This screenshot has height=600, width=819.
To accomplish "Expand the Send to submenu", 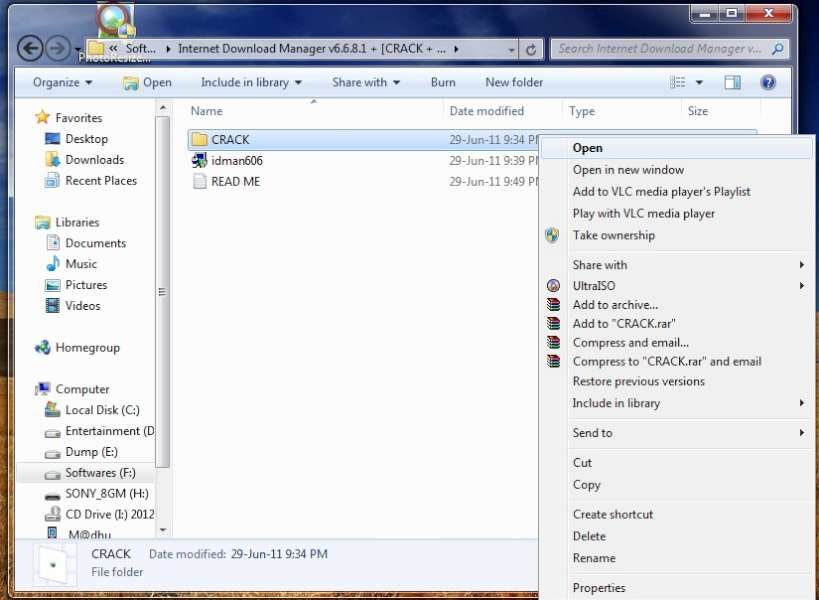I will click(801, 432).
